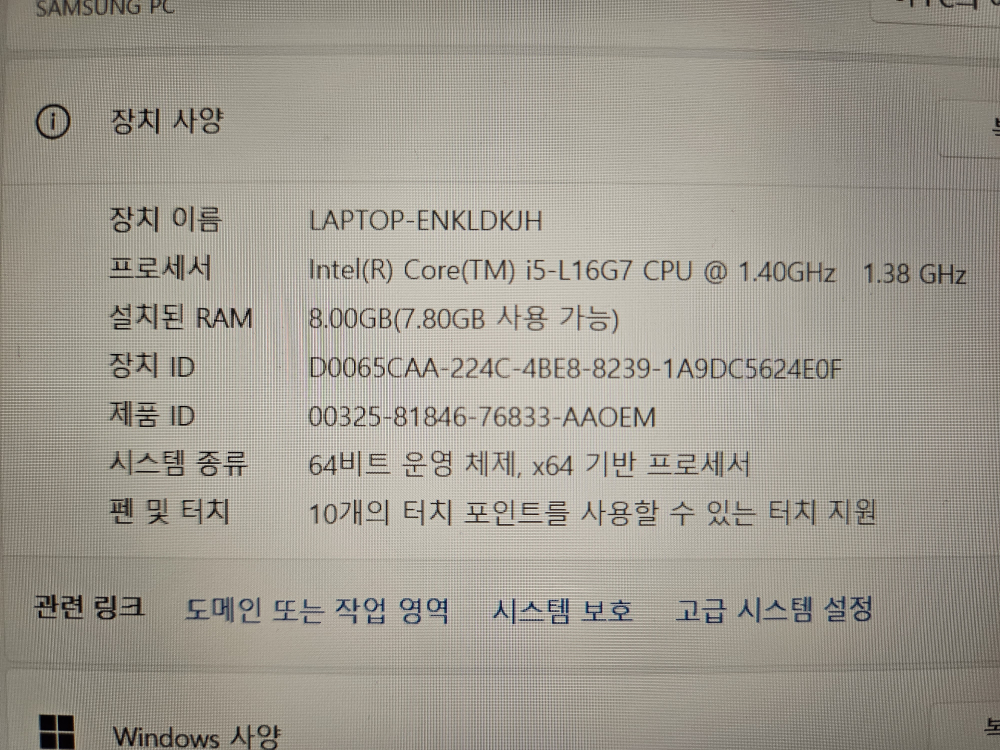
Task: Click the 장치 사양 section header
Action: click(x=167, y=121)
